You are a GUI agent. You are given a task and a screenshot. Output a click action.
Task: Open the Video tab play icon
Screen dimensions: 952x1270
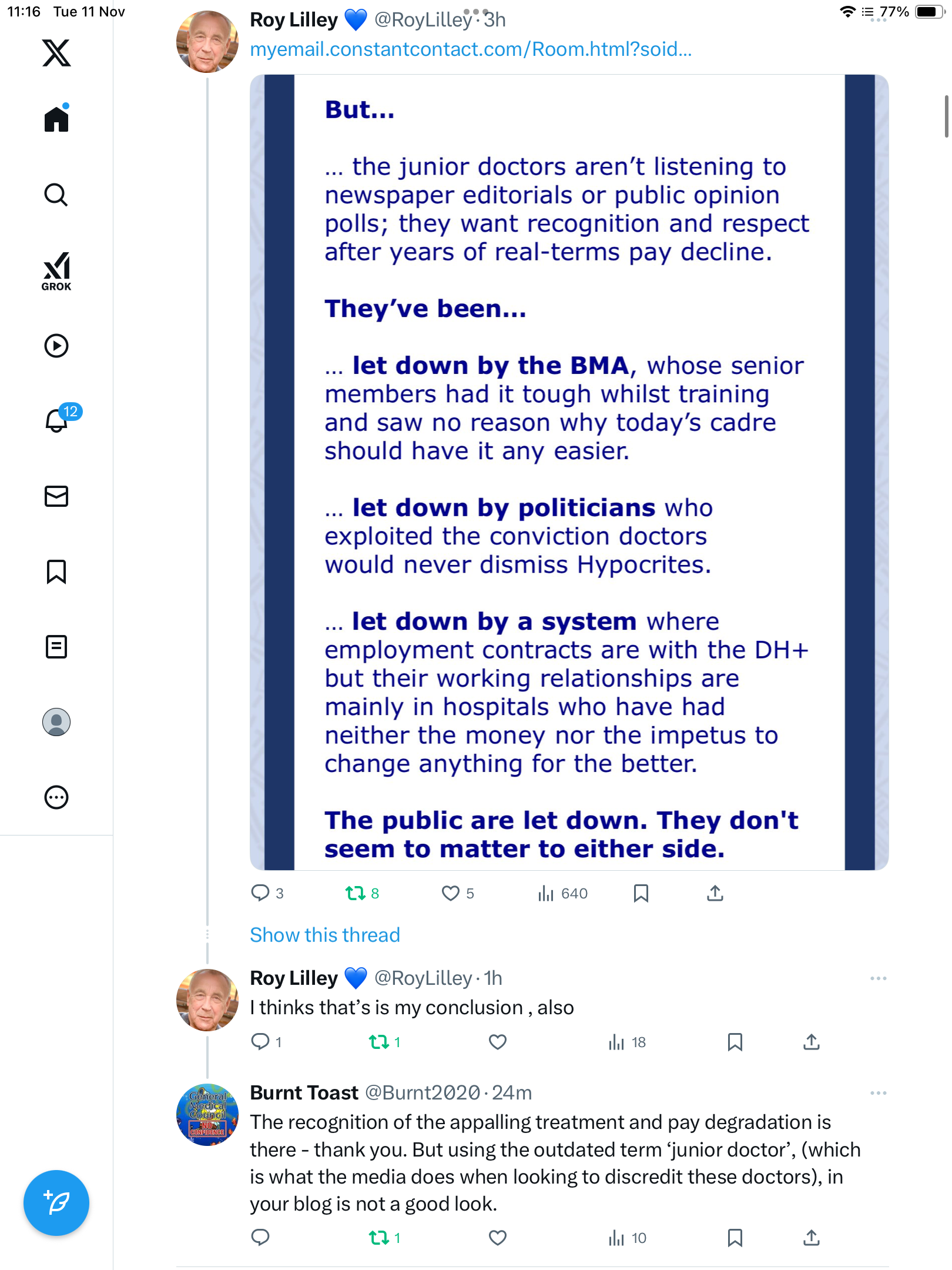tap(56, 346)
